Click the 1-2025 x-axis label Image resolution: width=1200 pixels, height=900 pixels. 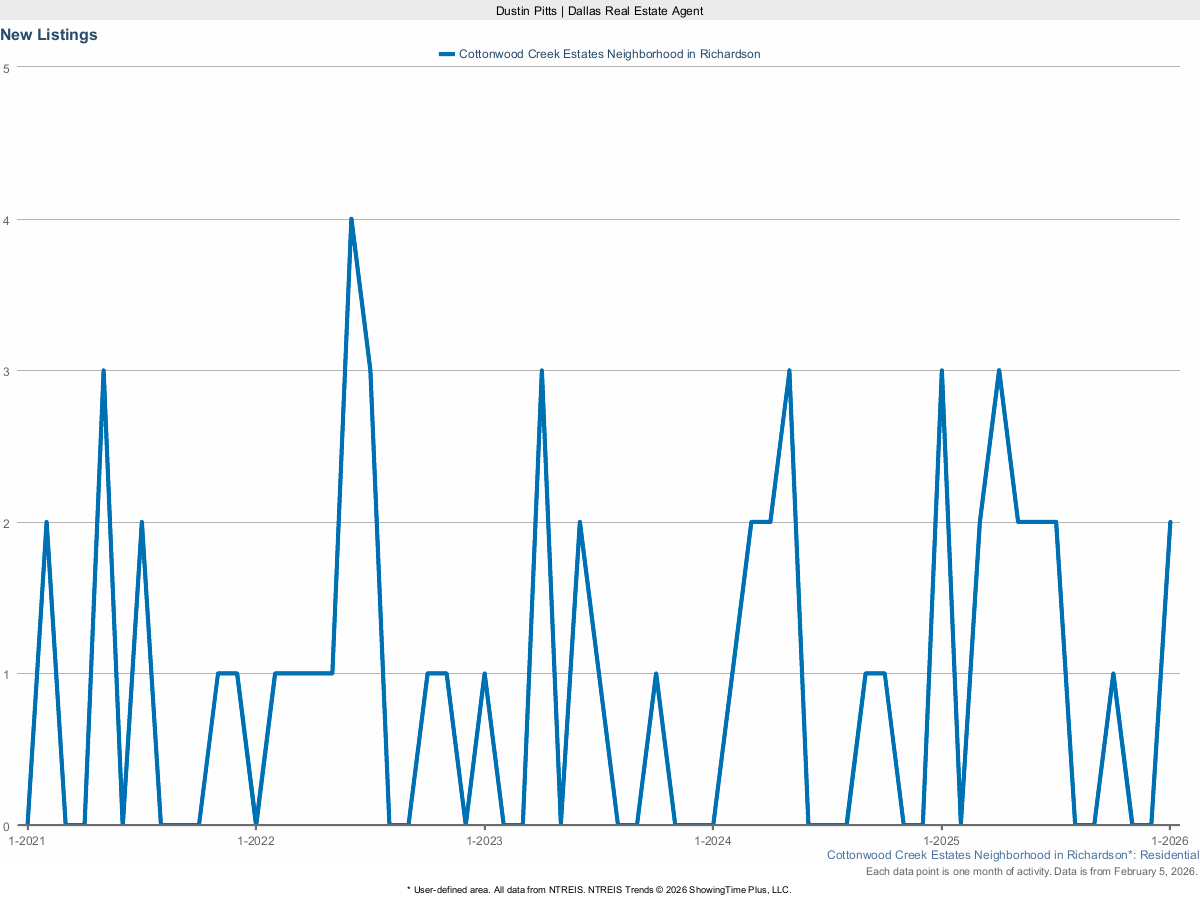(941, 841)
